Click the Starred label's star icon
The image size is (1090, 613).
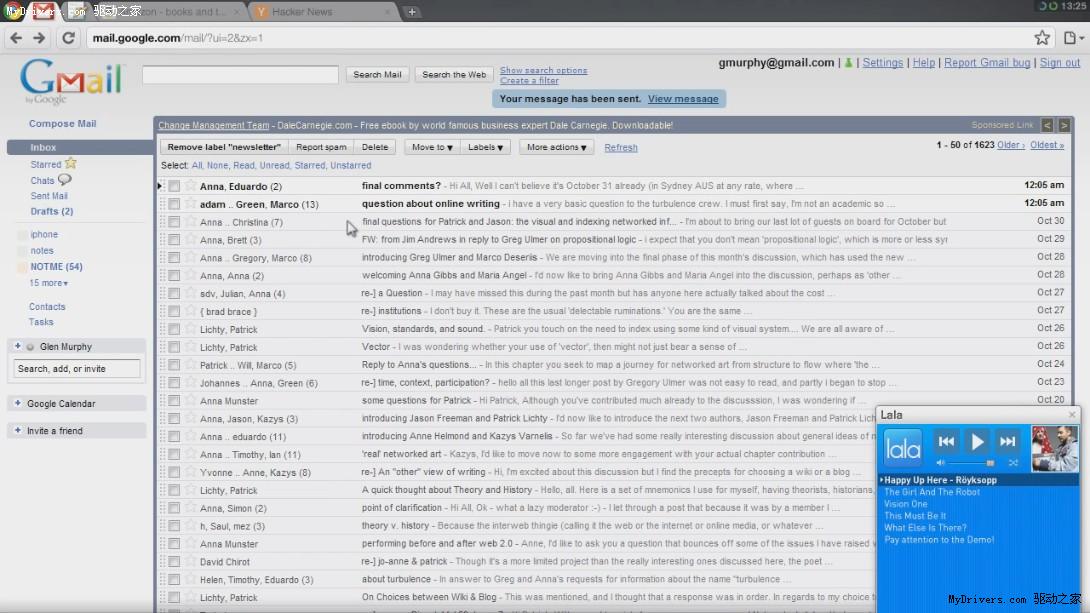click(x=70, y=164)
